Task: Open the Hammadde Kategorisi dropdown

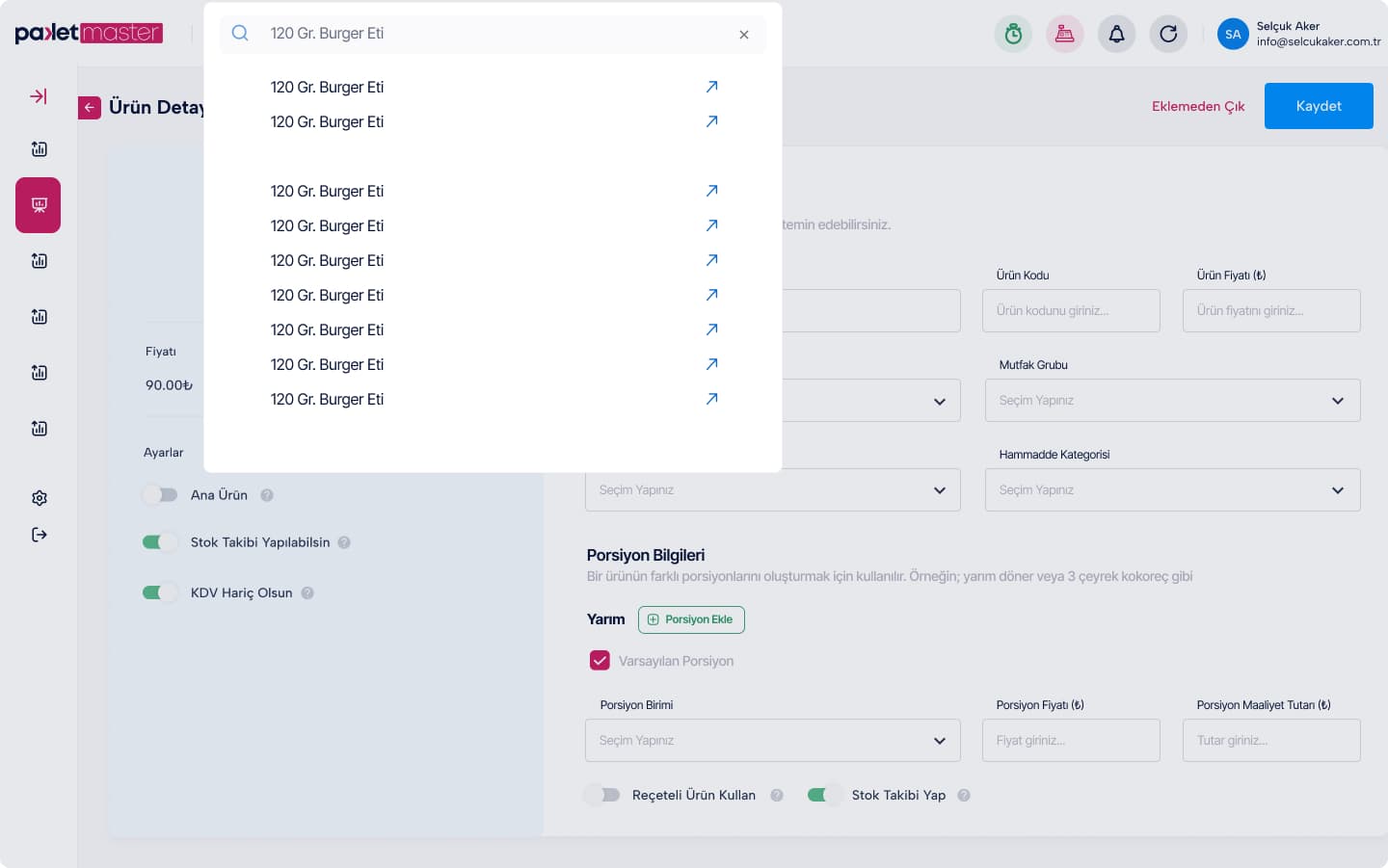Action: tap(1172, 490)
